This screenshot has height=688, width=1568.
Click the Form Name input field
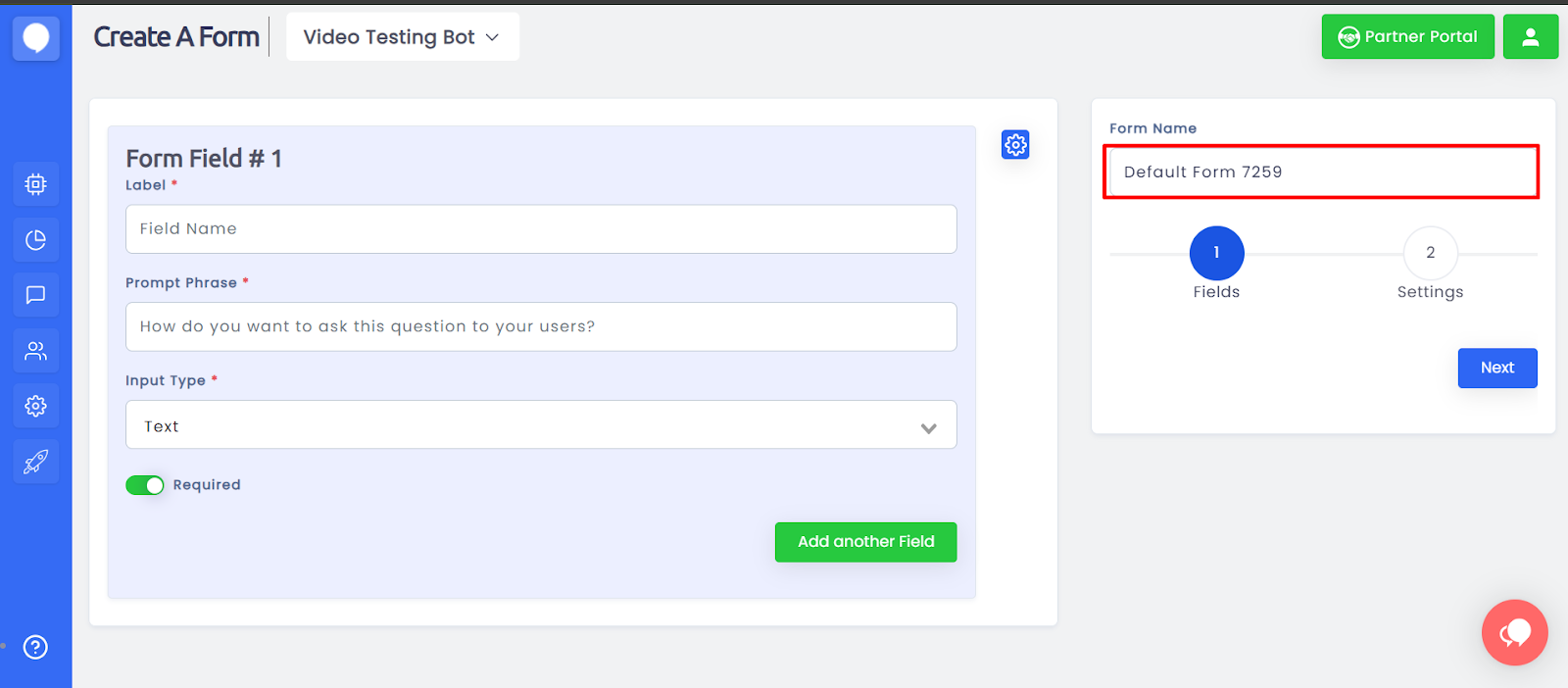pos(1320,172)
